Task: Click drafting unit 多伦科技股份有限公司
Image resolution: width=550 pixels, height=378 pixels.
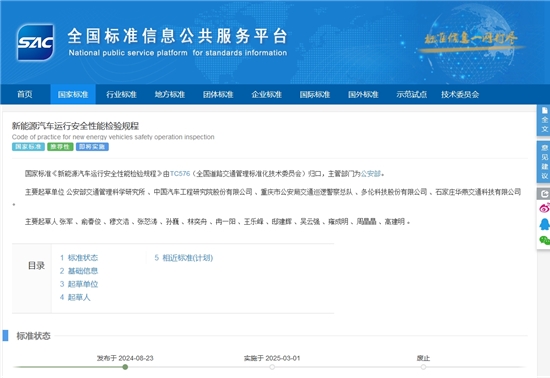Action: [394, 192]
